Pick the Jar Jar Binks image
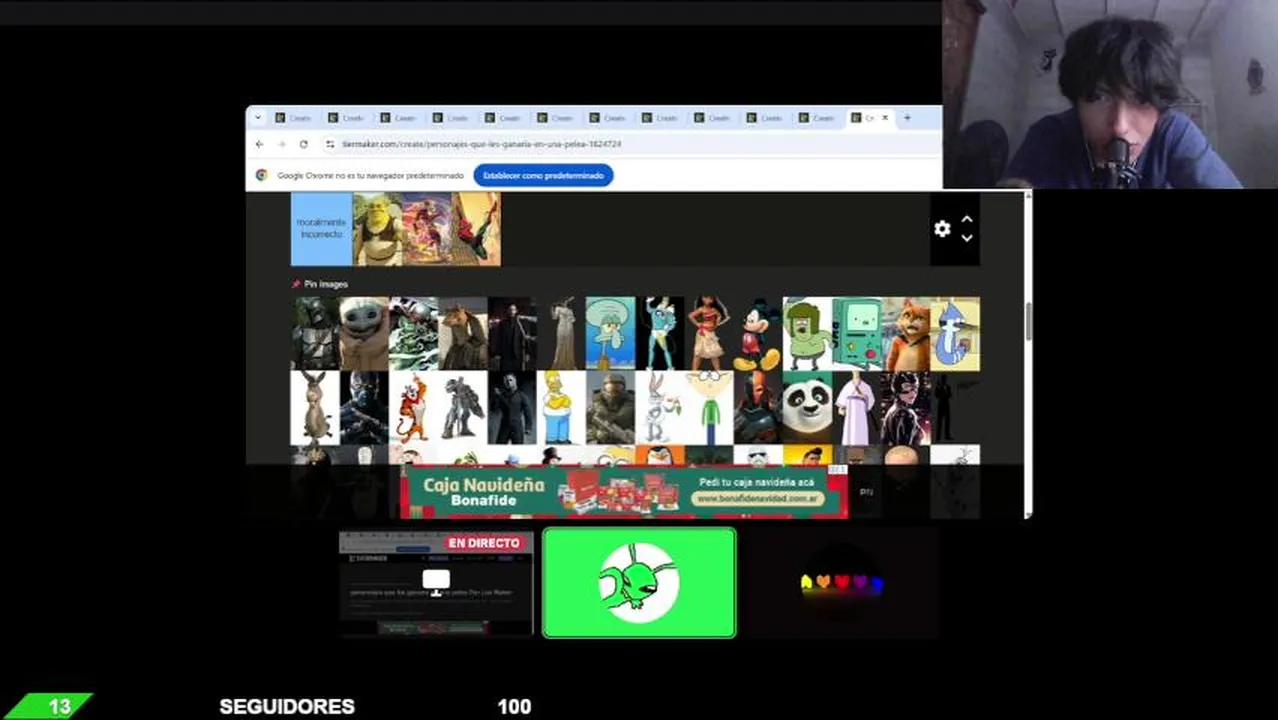This screenshot has height=720, width=1278. pos(463,334)
